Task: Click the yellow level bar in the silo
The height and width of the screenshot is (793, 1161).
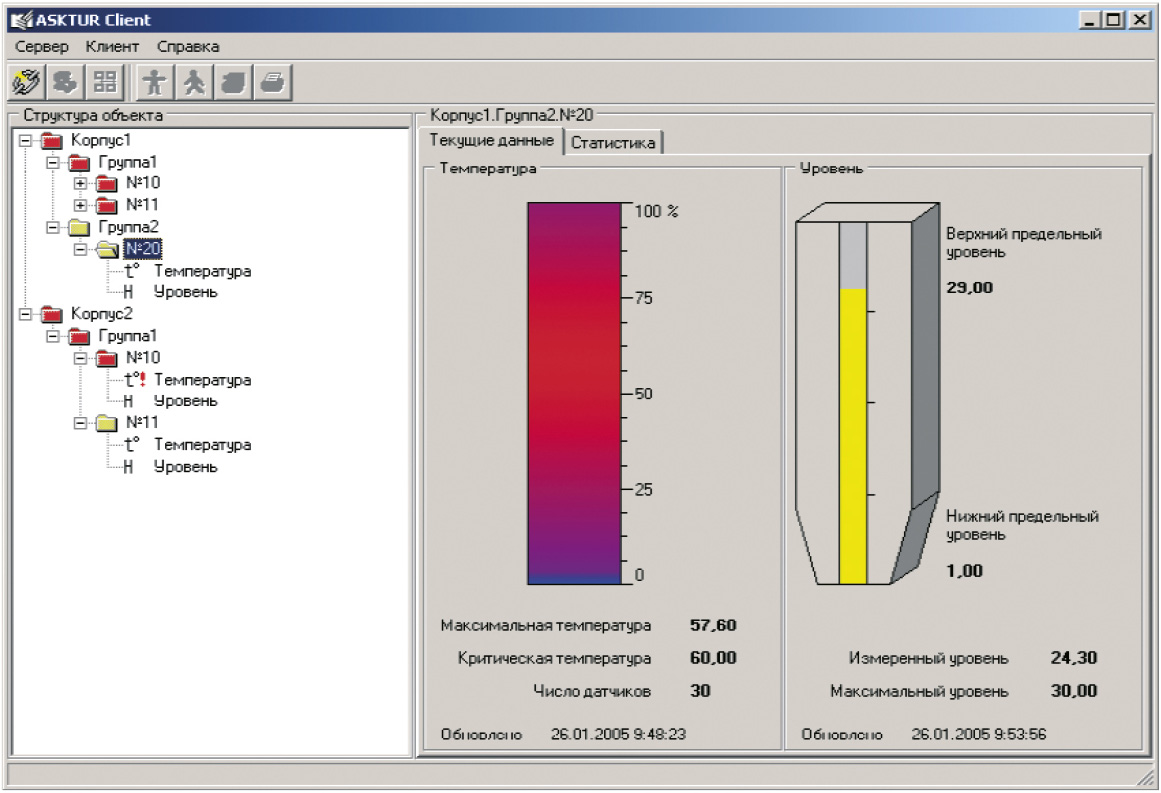Action: tap(853, 436)
